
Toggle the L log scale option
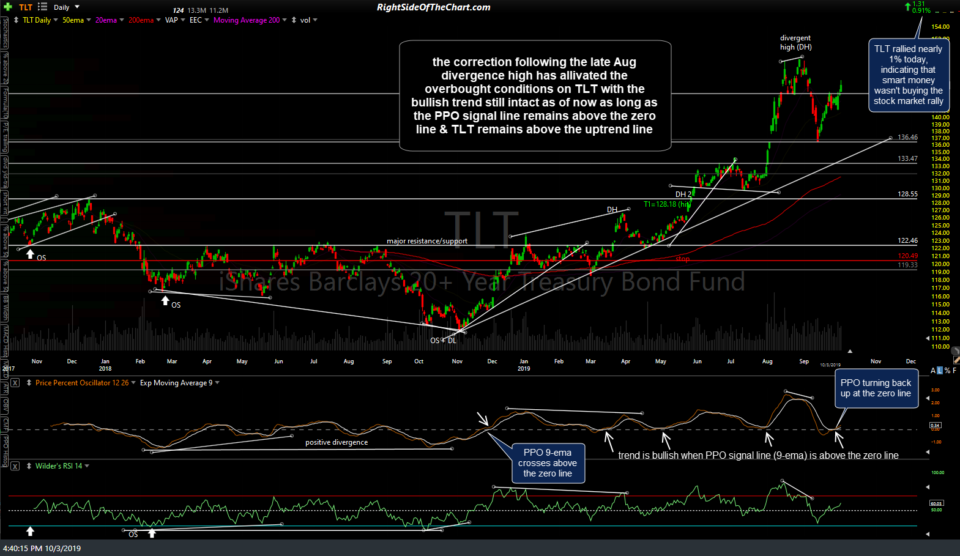tap(940, 370)
